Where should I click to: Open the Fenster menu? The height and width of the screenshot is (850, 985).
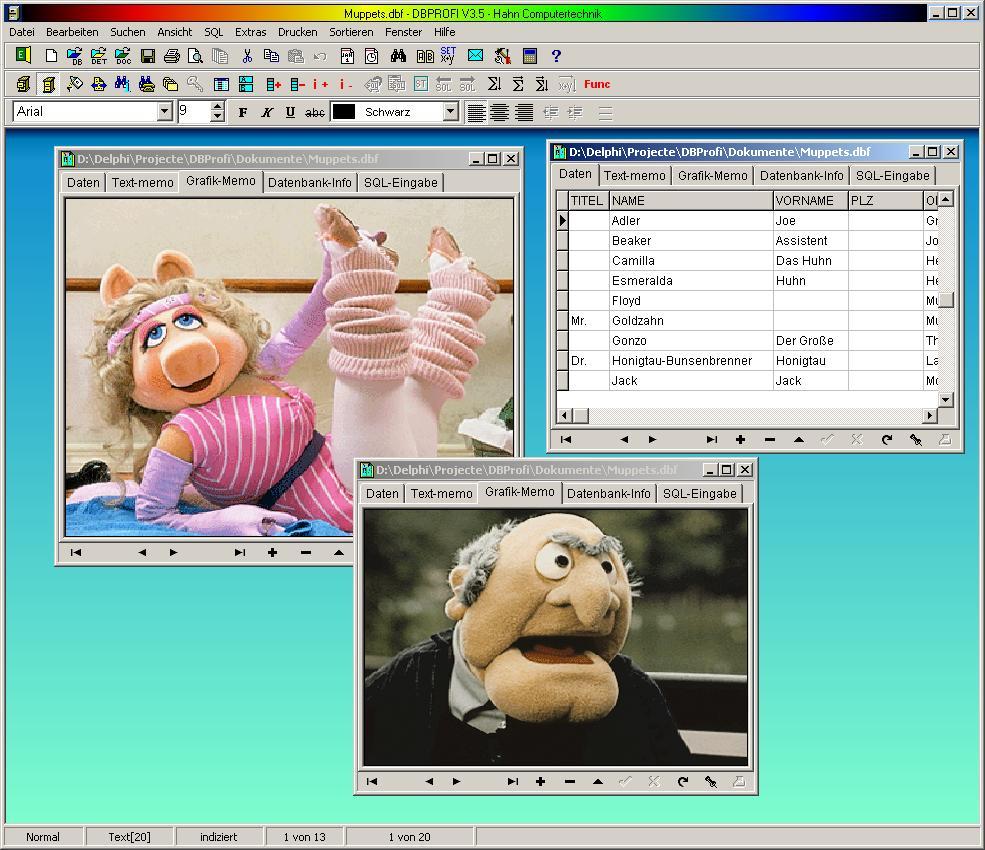pos(403,32)
